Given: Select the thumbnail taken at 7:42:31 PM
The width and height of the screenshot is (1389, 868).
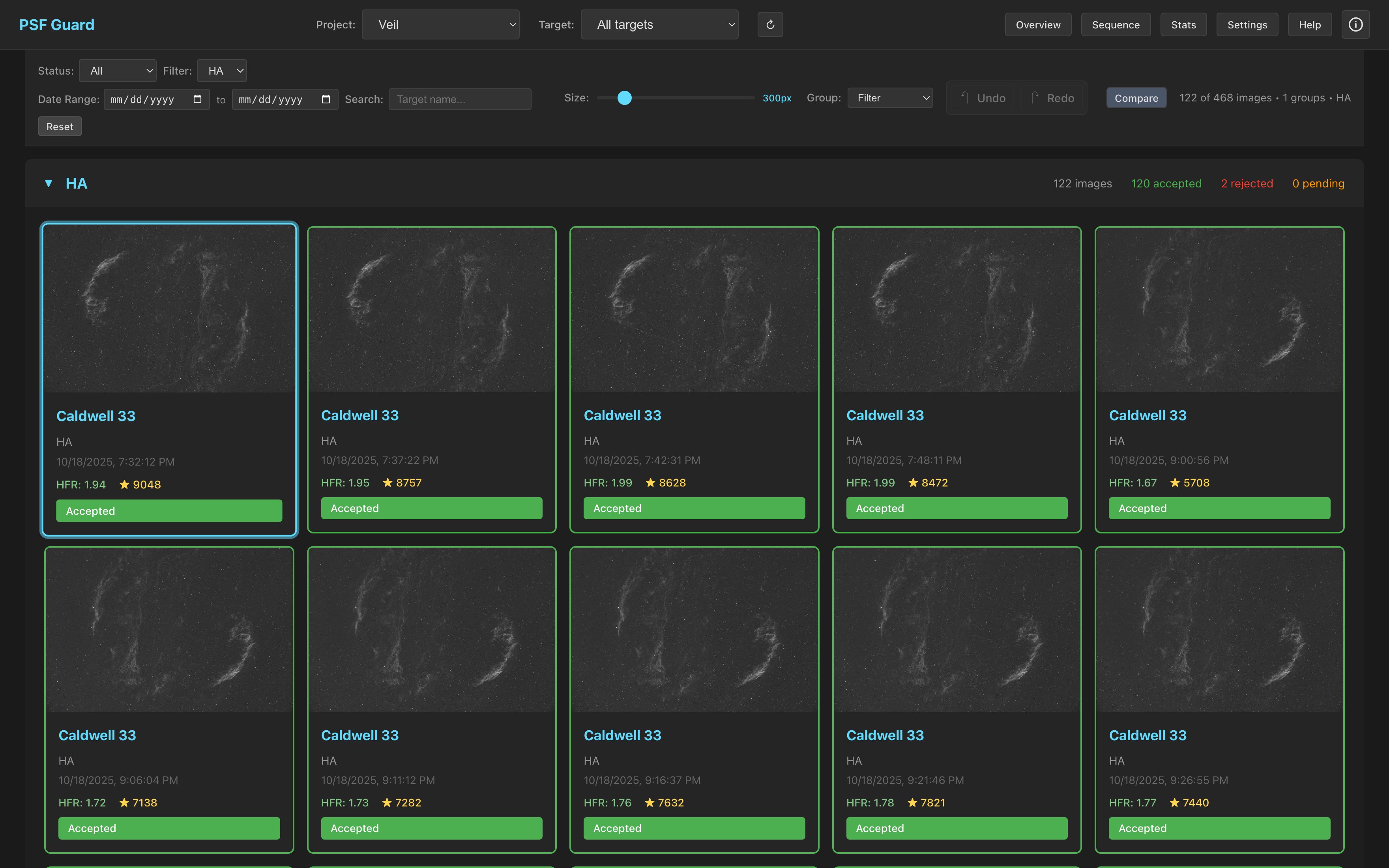Looking at the screenshot, I should (x=694, y=310).
